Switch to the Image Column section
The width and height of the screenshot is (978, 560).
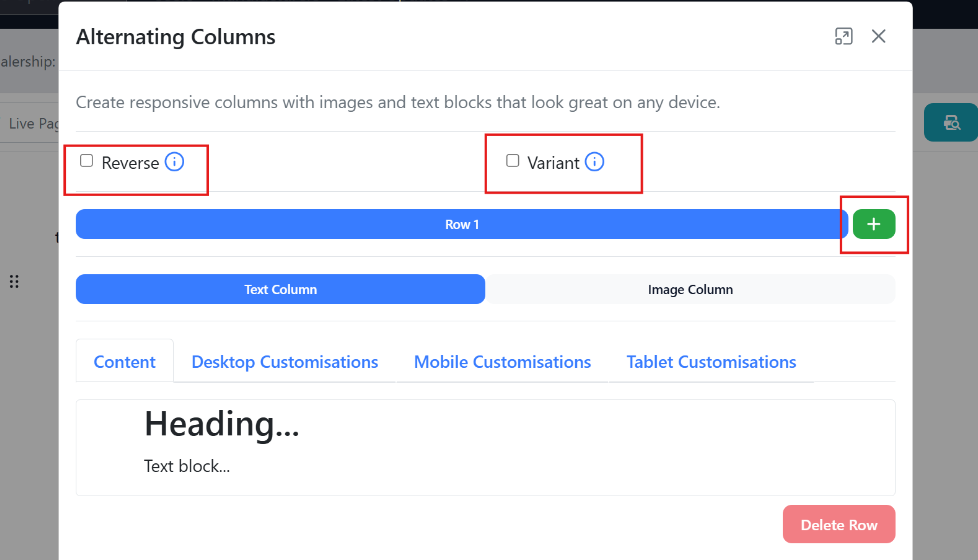coord(690,289)
